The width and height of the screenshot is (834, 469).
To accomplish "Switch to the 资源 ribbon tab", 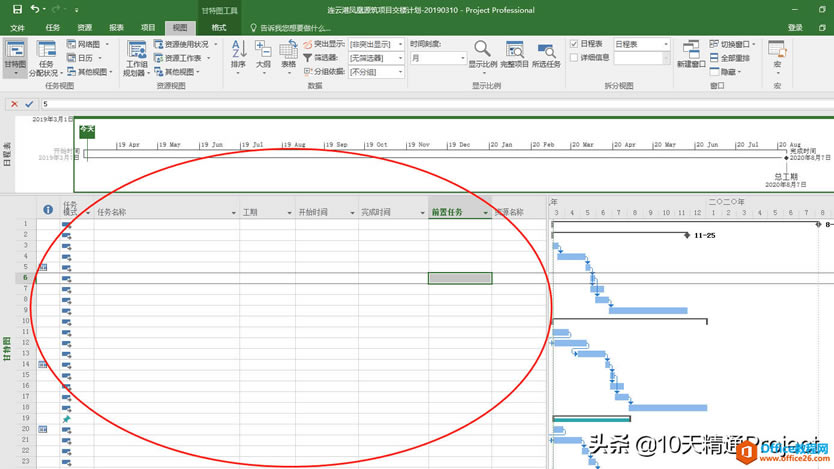I will click(x=85, y=28).
